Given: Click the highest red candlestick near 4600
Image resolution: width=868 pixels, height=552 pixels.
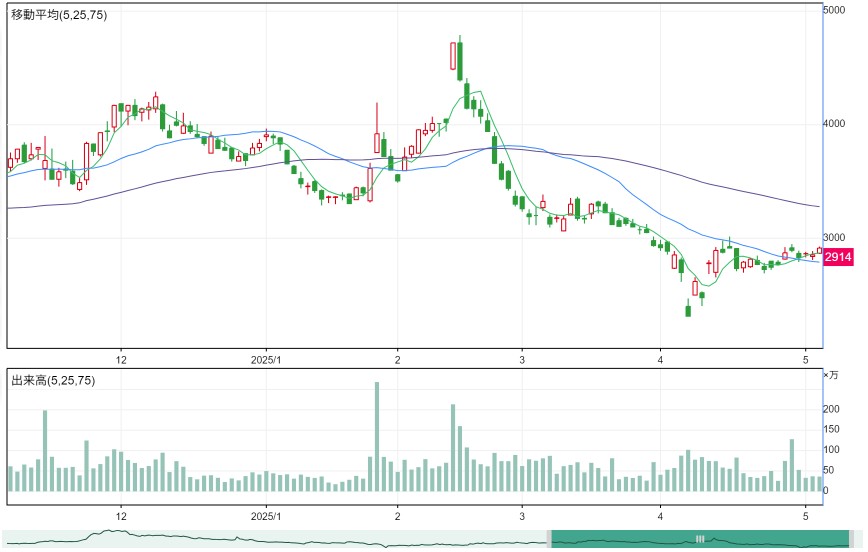Looking at the screenshot, I should coord(453,56).
